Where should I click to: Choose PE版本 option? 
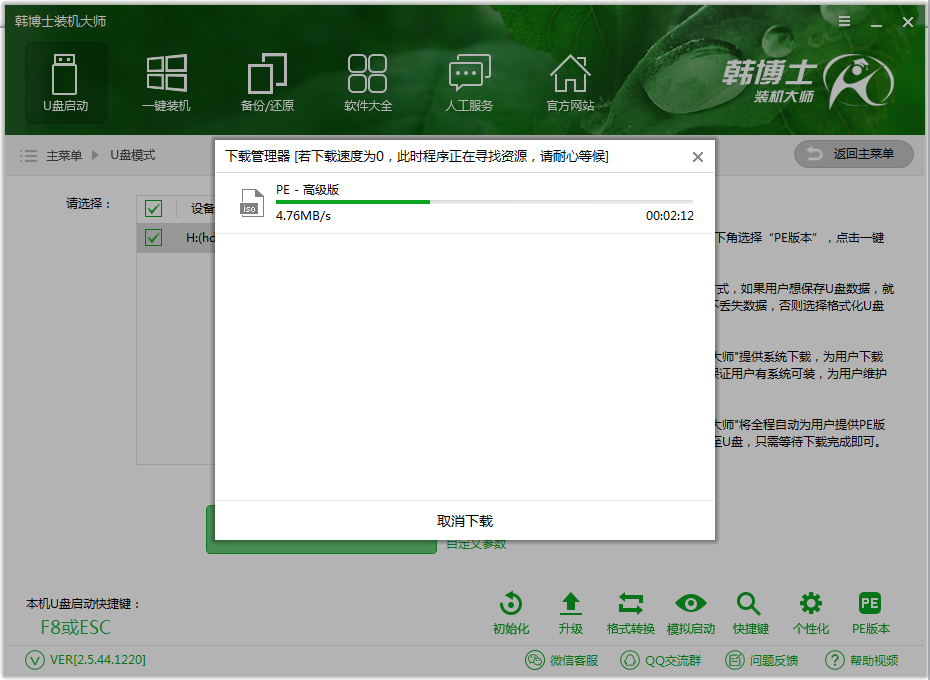coord(871,614)
